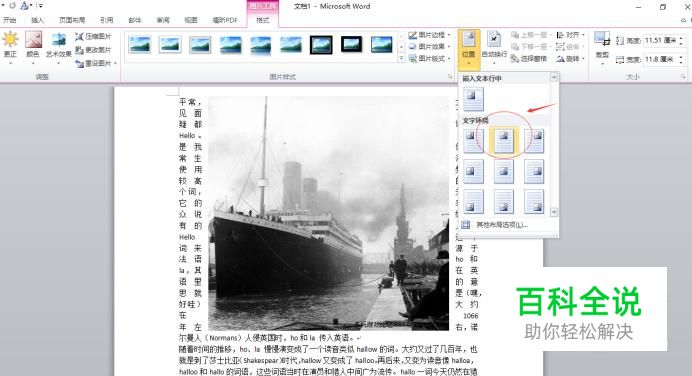
Task: Open the 更正 (Corrections) picture adjustment
Action: click(x=10, y=46)
